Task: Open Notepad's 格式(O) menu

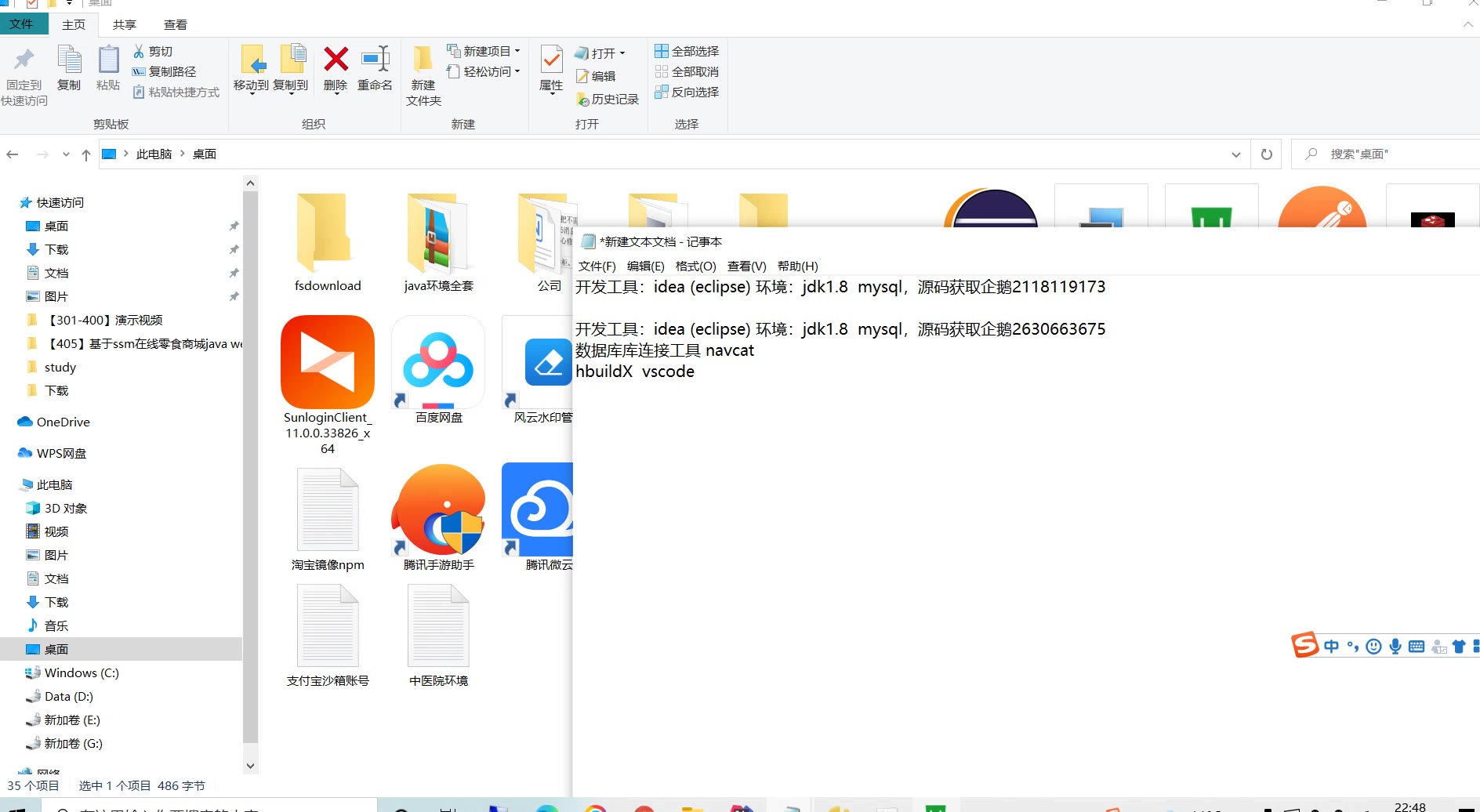Action: tap(696, 266)
